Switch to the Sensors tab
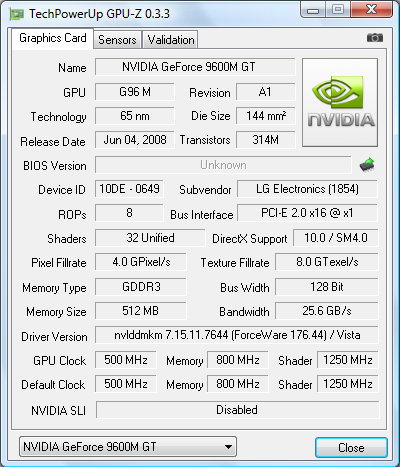400x467 pixels. [117, 40]
